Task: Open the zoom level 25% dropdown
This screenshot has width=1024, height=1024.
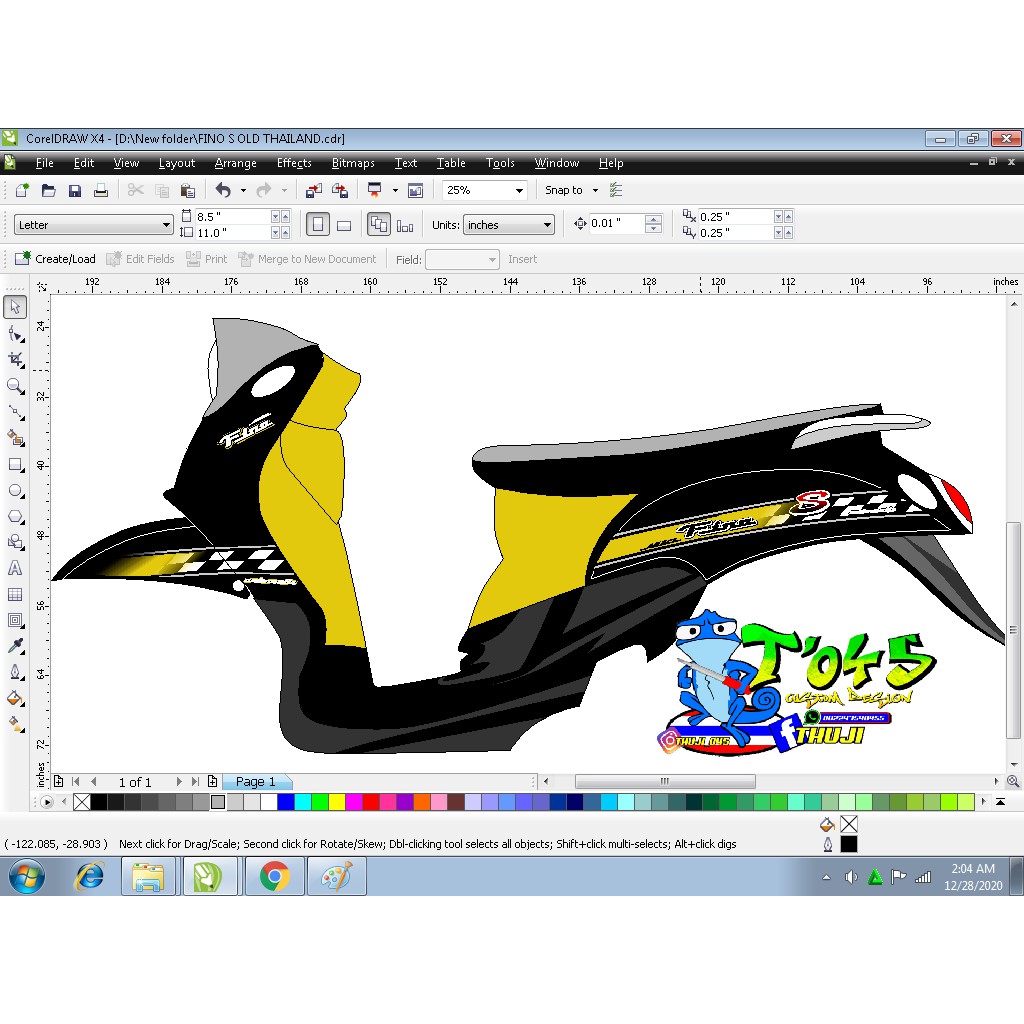Action: 519,191
